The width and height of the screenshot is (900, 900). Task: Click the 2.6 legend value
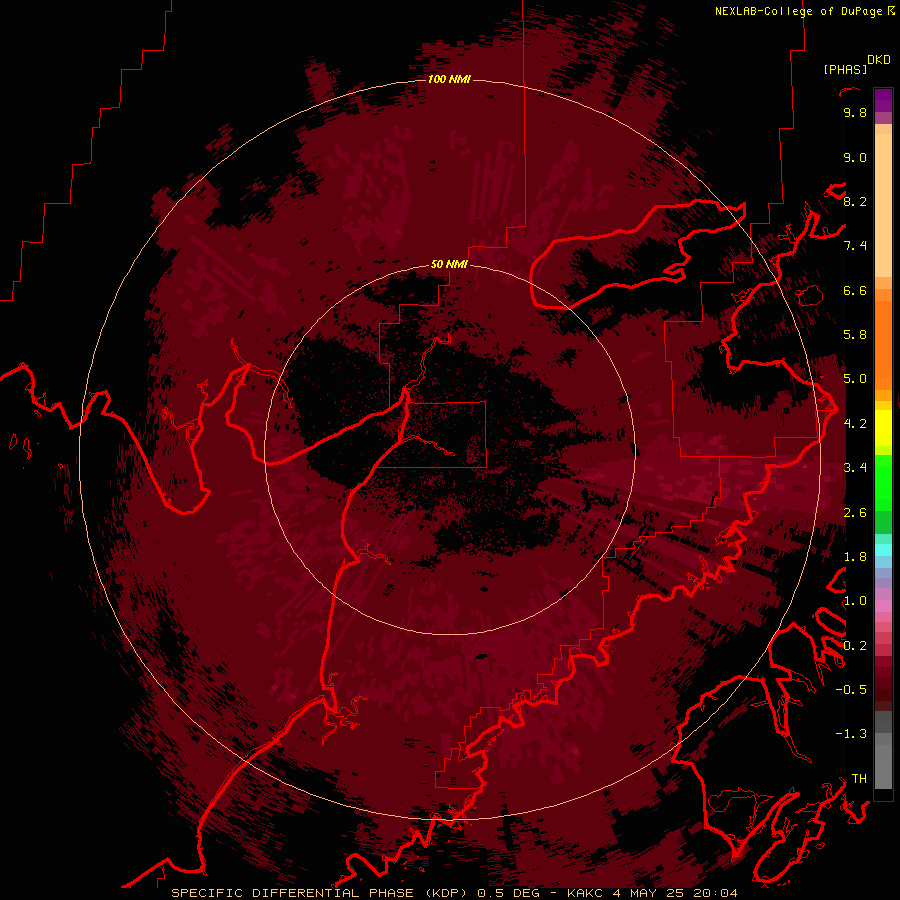click(x=855, y=513)
